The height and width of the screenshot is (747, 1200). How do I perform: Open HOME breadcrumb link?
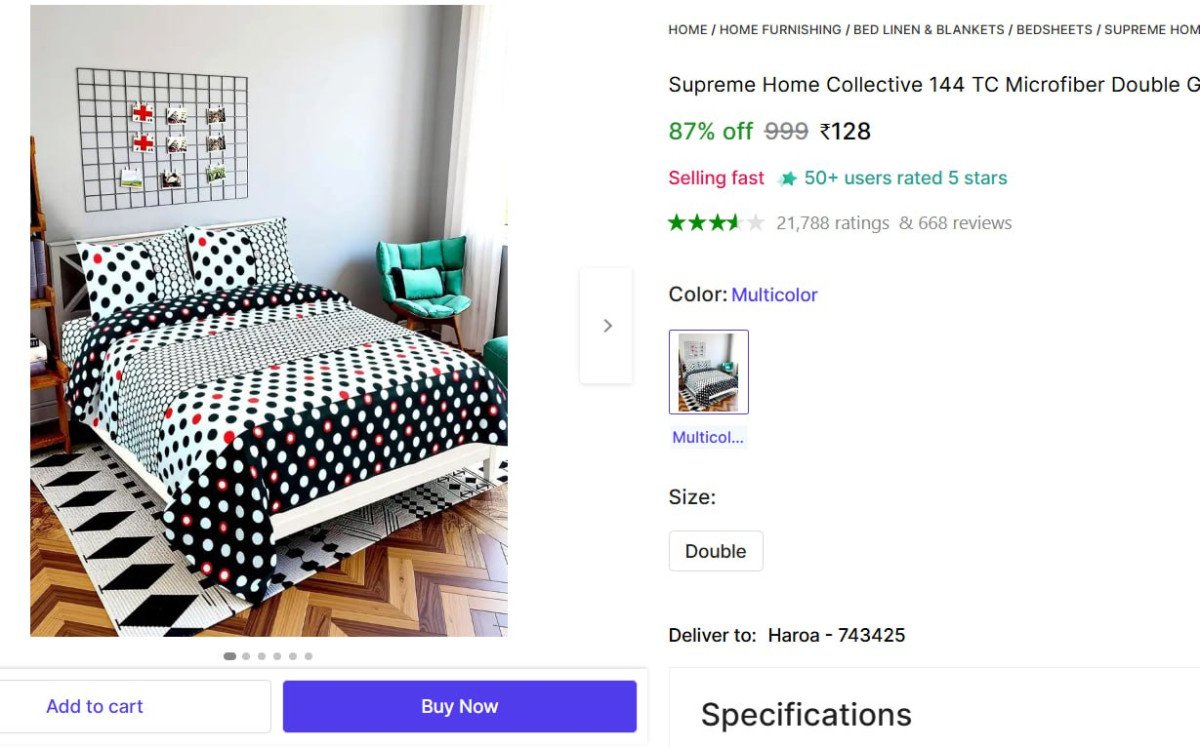point(688,30)
